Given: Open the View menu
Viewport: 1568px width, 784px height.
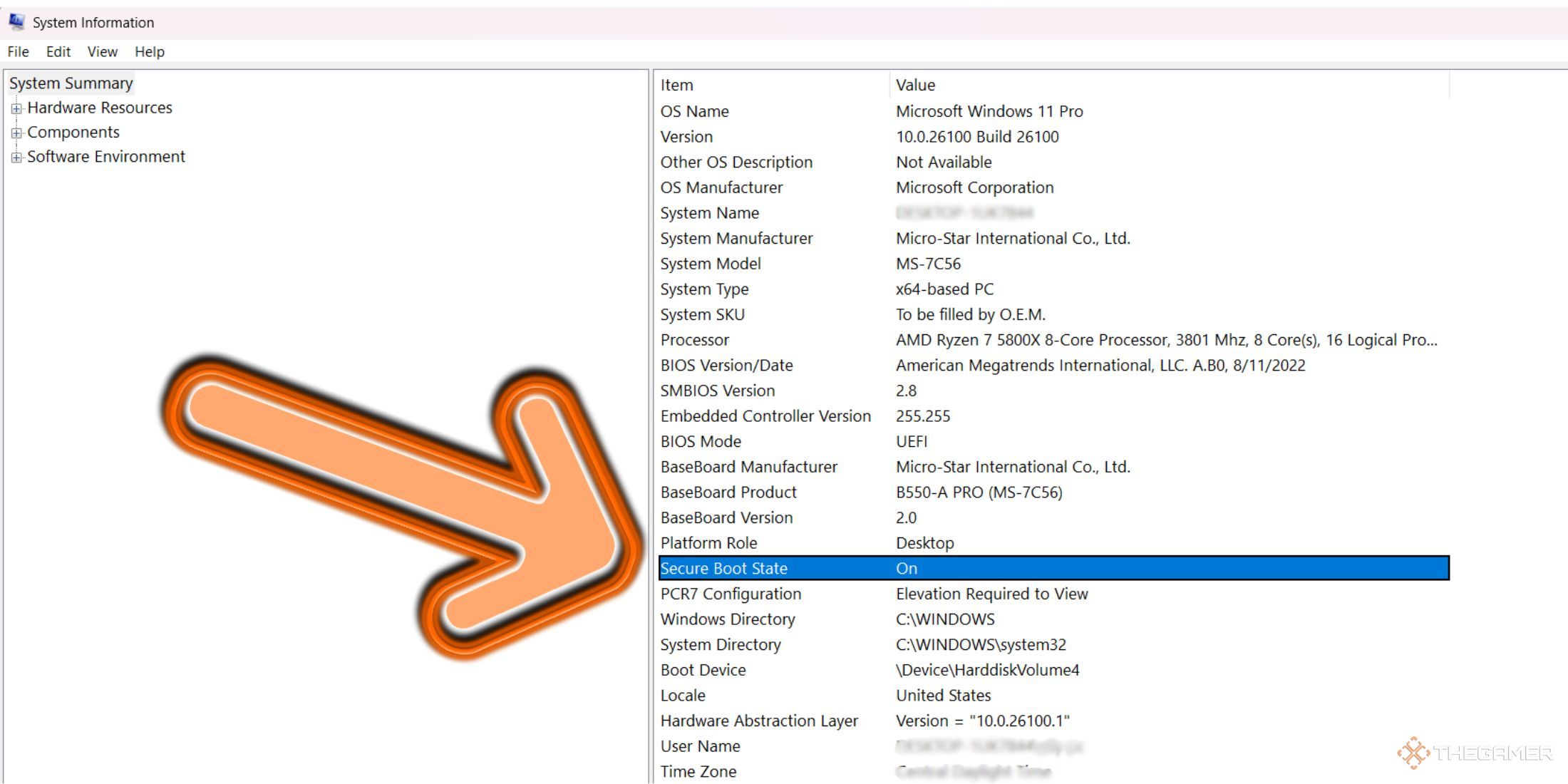Looking at the screenshot, I should click(102, 51).
